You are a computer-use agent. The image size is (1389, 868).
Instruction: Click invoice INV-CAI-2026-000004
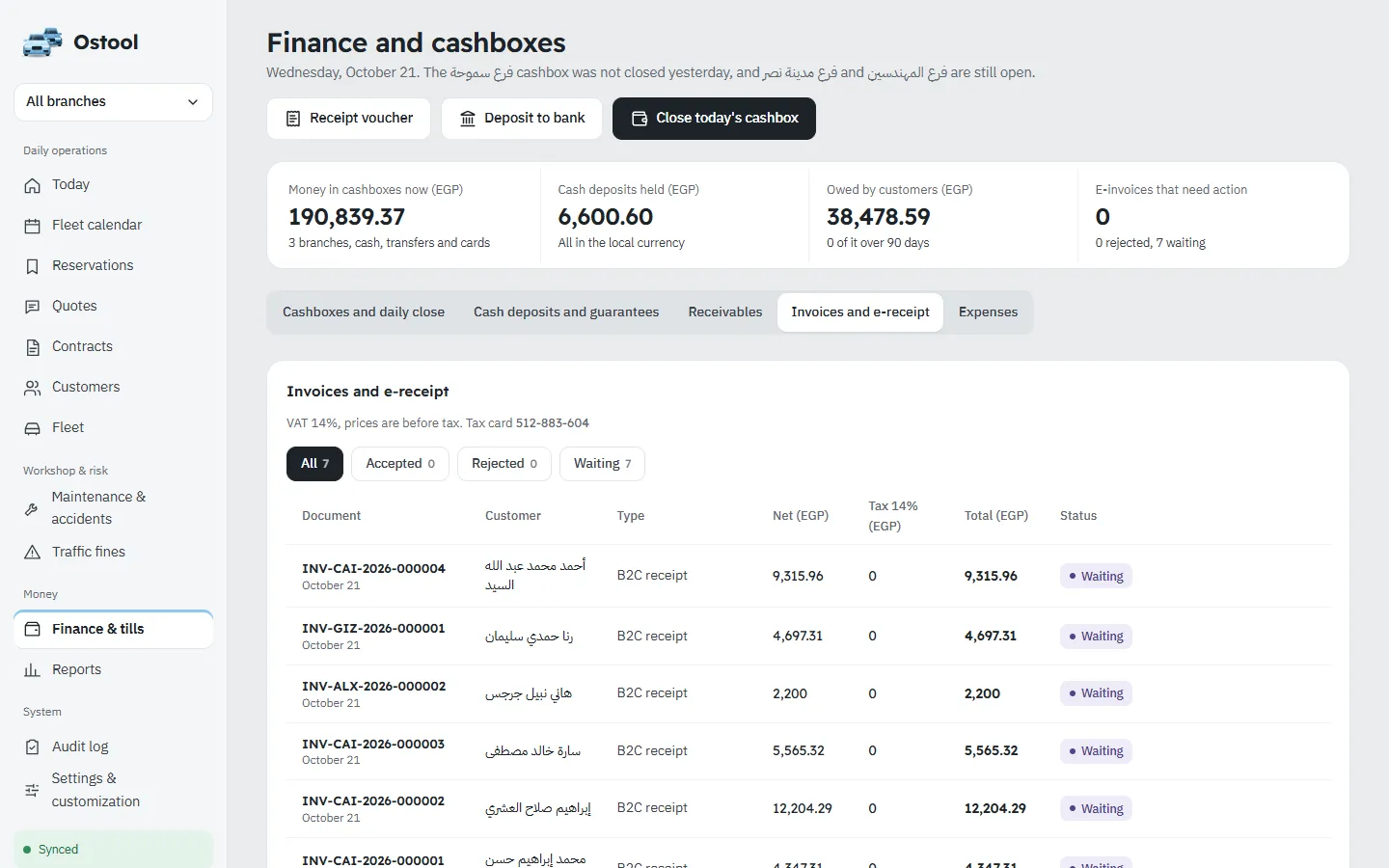373,569
